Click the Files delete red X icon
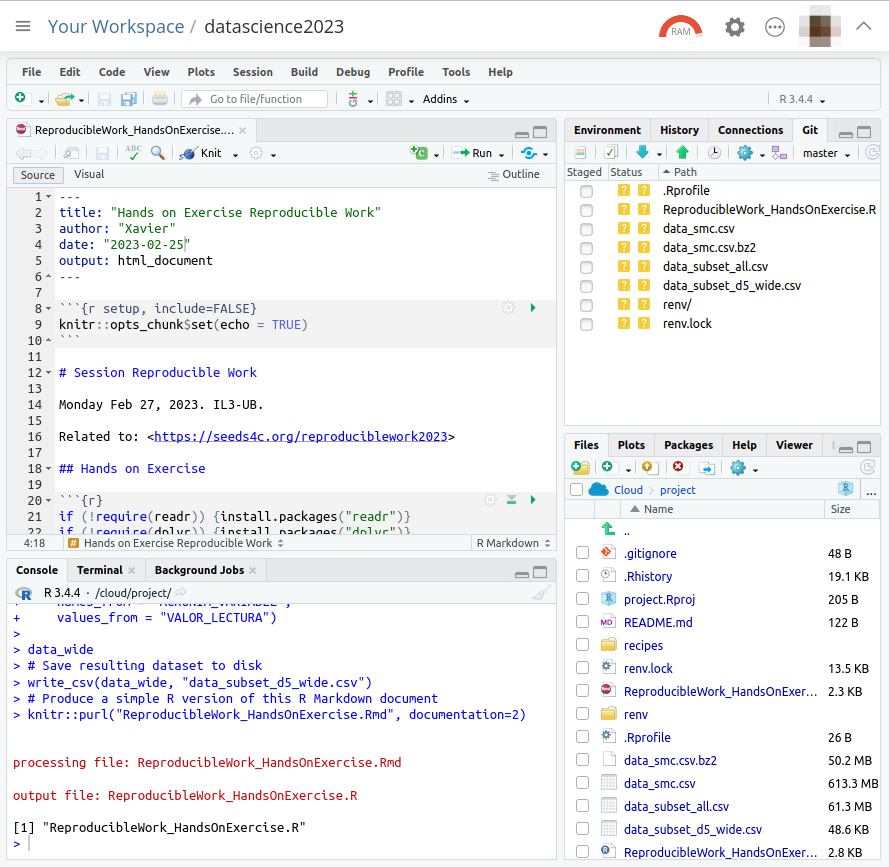Screen dimensions: 889x867 [678, 467]
